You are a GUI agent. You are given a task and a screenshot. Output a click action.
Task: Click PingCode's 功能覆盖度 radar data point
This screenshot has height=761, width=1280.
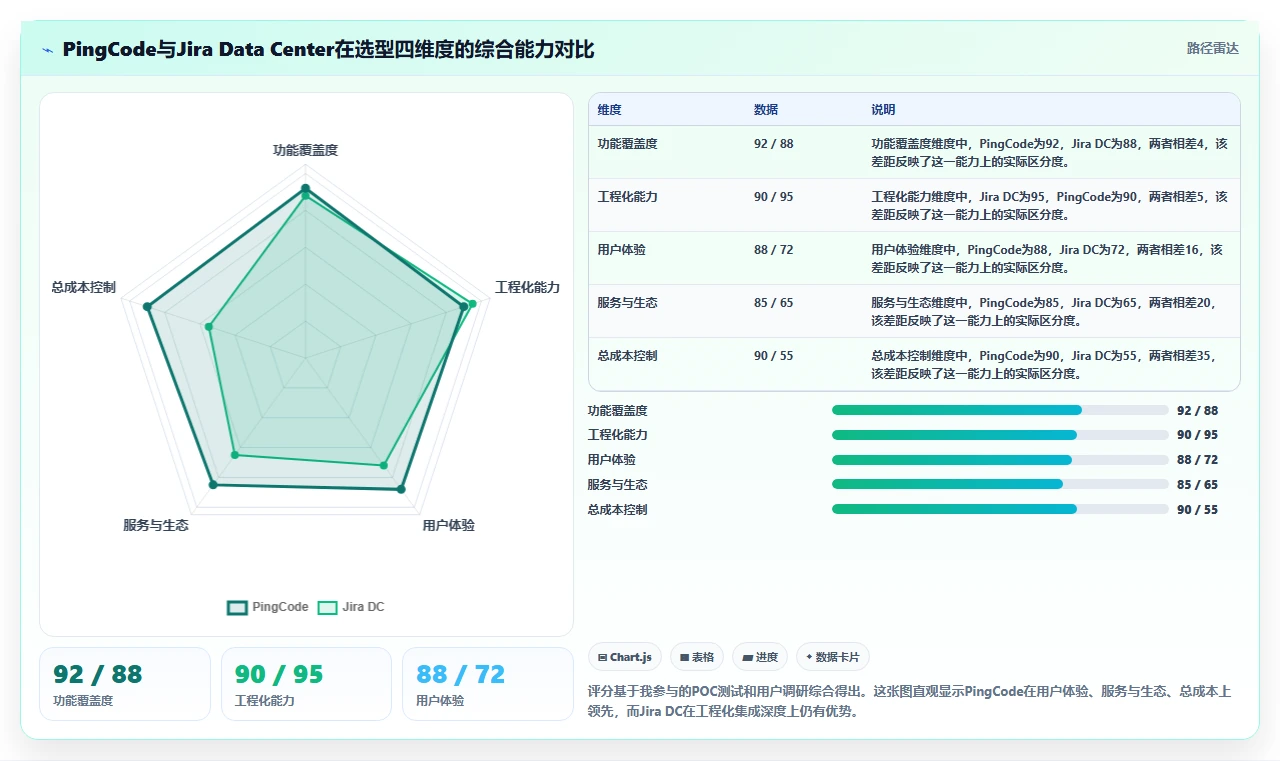[x=306, y=188]
